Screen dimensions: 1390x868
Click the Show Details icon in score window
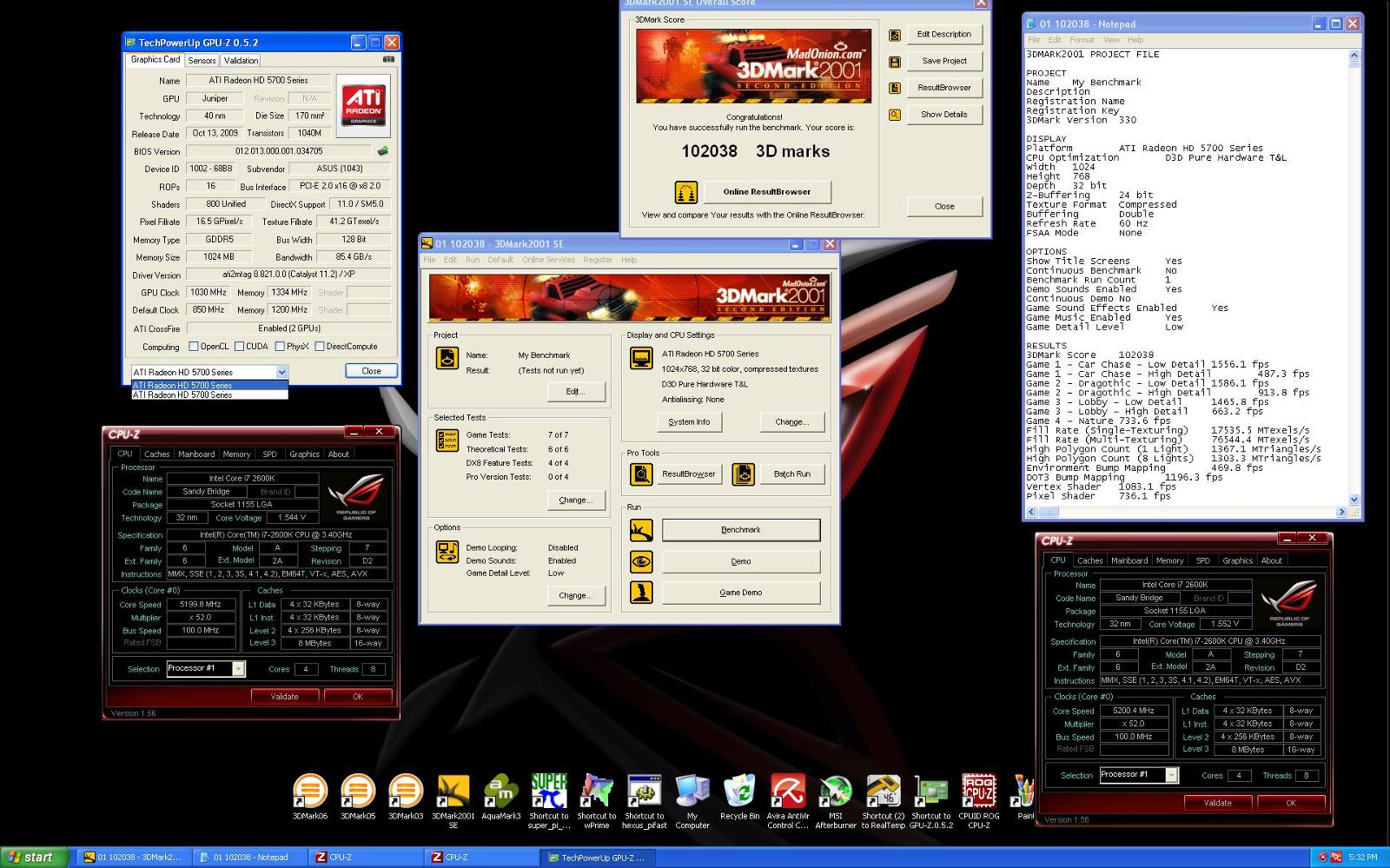point(894,115)
